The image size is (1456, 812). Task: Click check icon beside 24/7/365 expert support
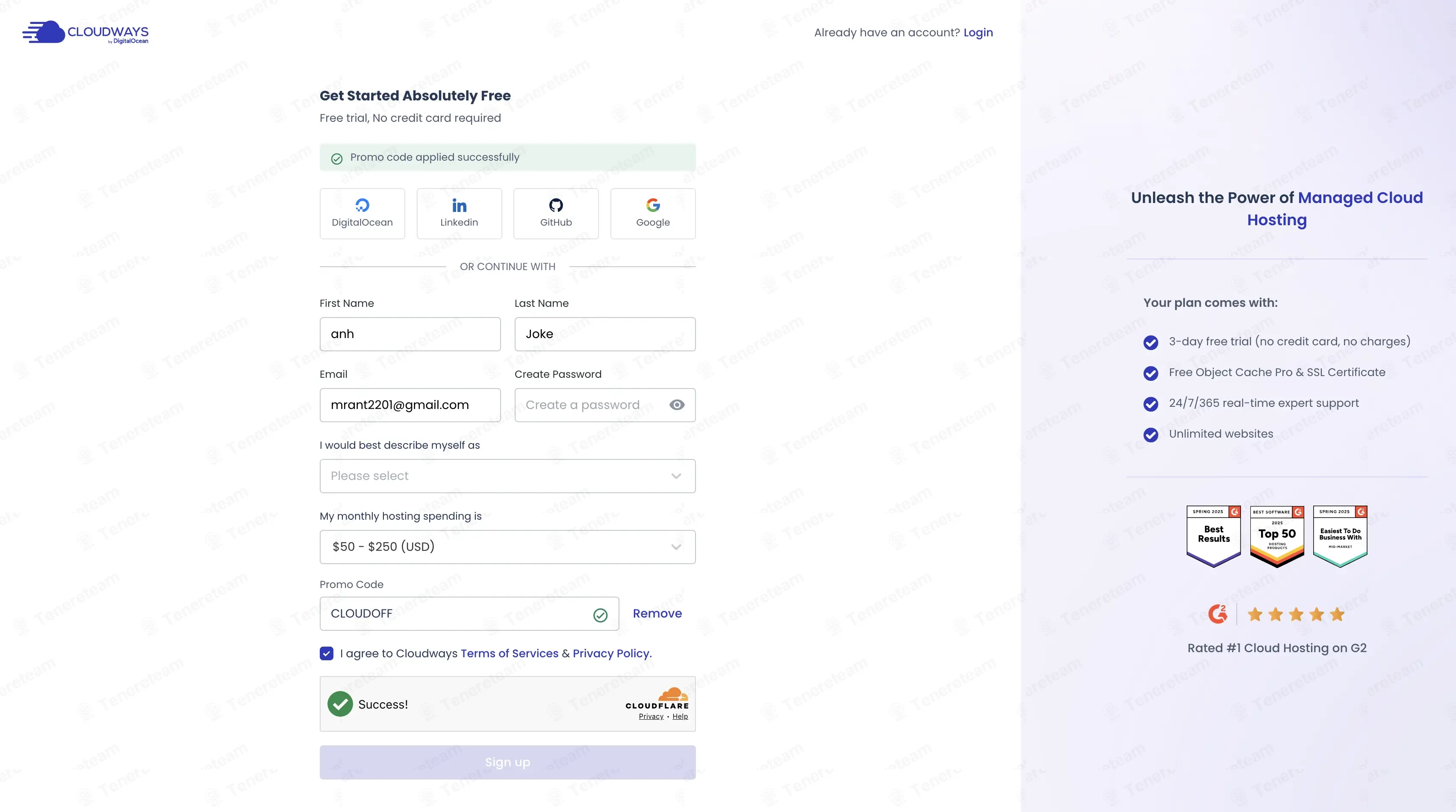coord(1151,404)
